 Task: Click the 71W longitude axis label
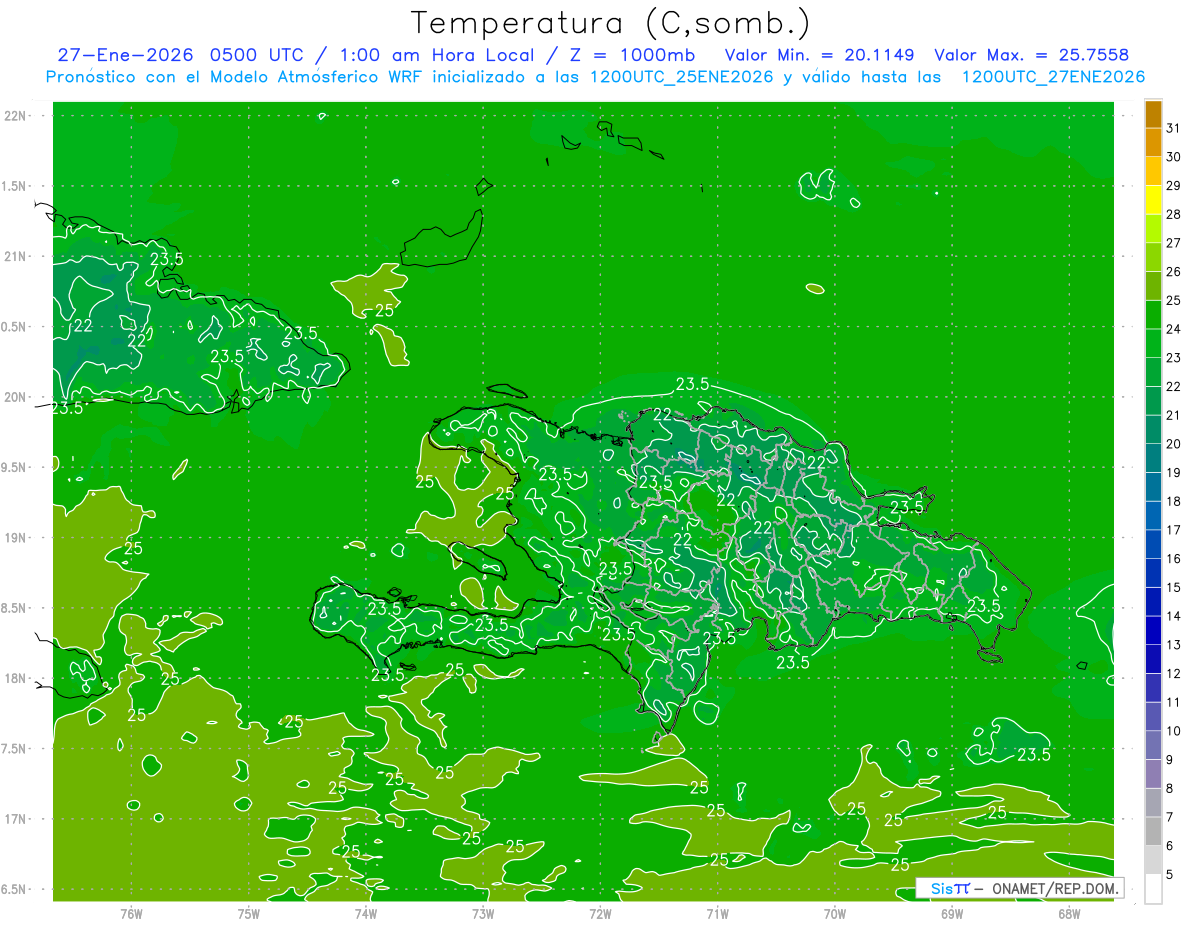717,913
